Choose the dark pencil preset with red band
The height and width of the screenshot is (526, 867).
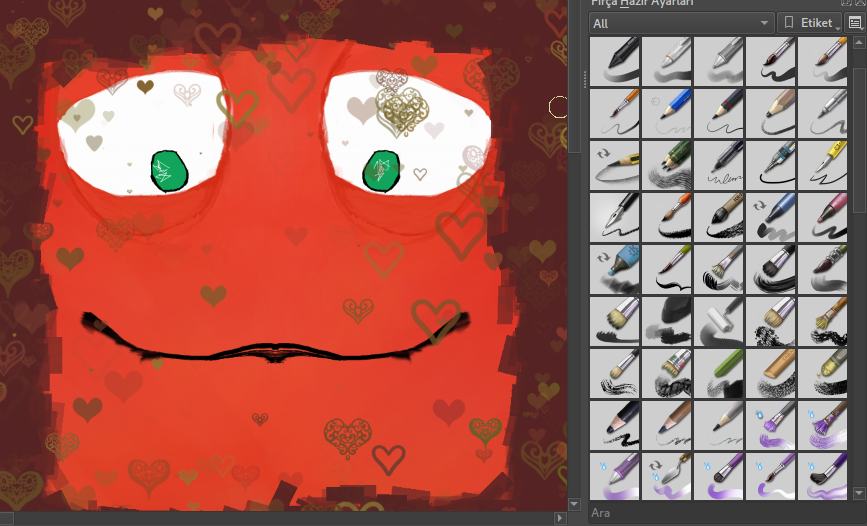coord(719,113)
